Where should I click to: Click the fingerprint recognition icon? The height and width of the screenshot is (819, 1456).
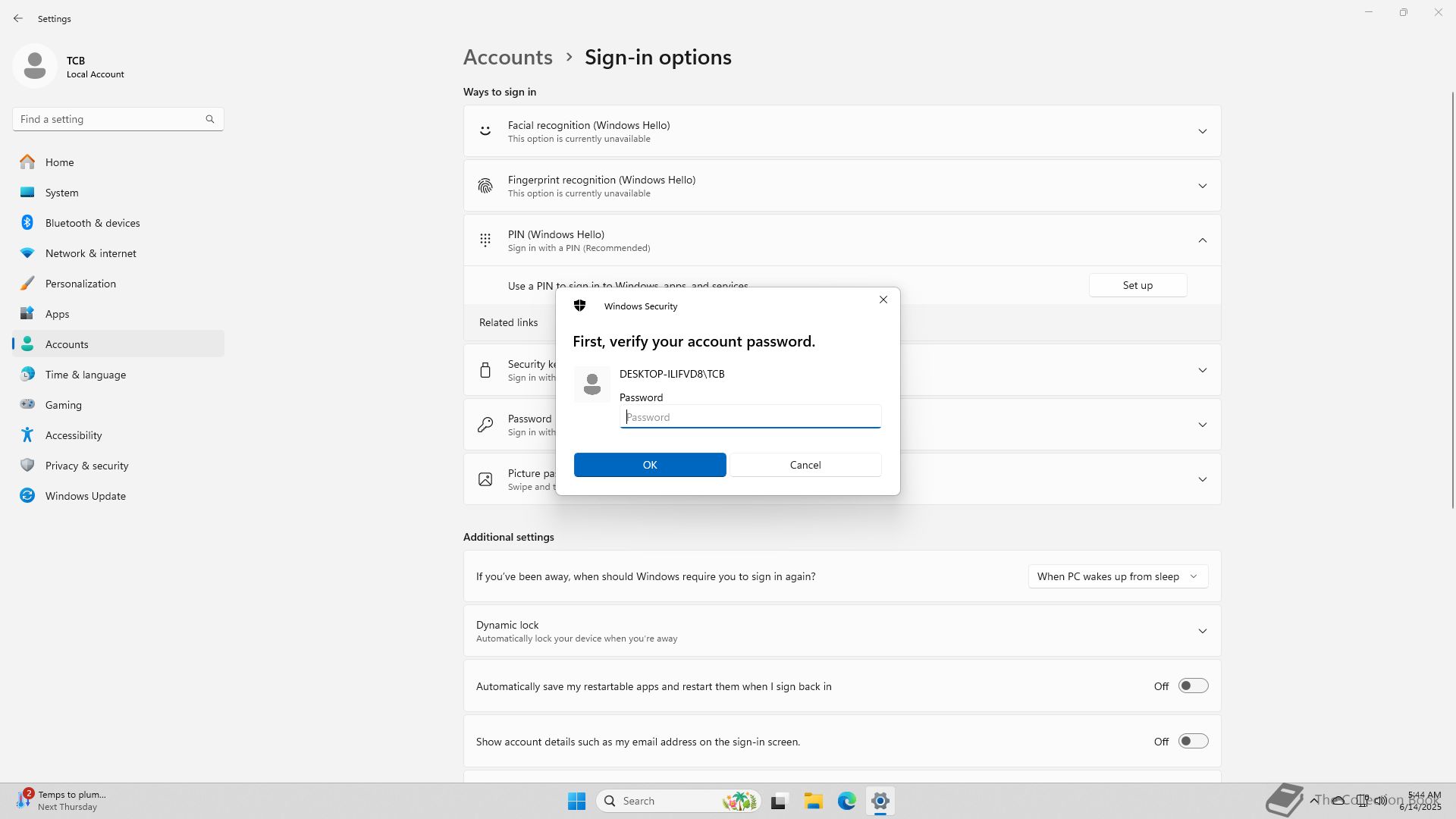(485, 186)
